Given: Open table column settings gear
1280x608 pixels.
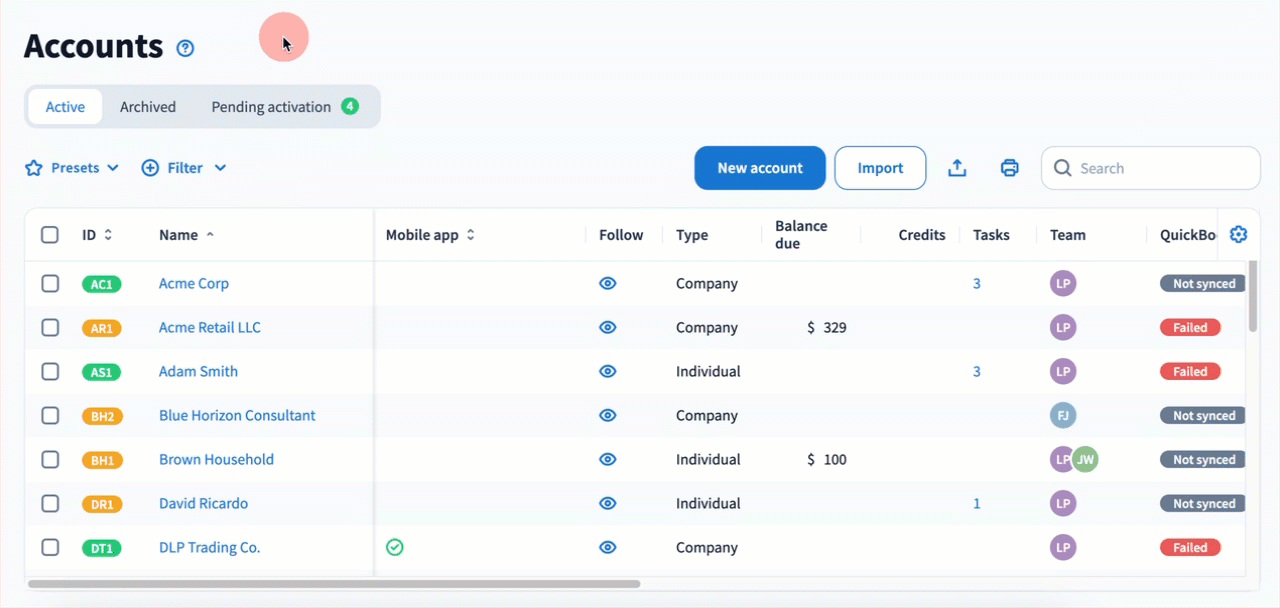Looking at the screenshot, I should click(1238, 235).
